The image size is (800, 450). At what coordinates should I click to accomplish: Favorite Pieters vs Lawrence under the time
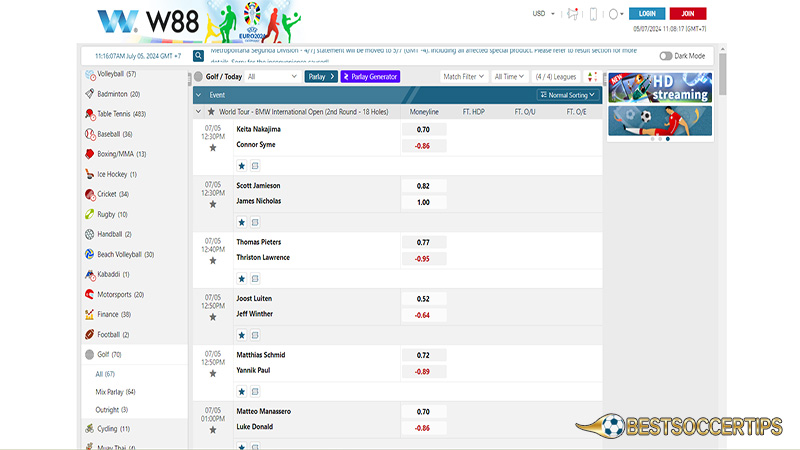[213, 261]
